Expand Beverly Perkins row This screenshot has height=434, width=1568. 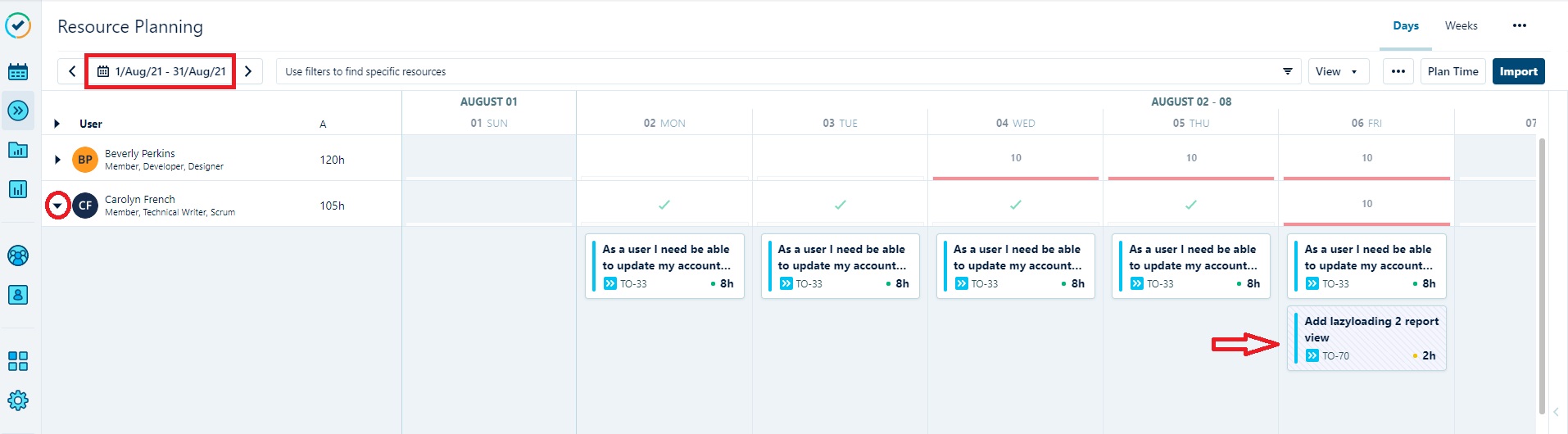pyautogui.click(x=57, y=160)
